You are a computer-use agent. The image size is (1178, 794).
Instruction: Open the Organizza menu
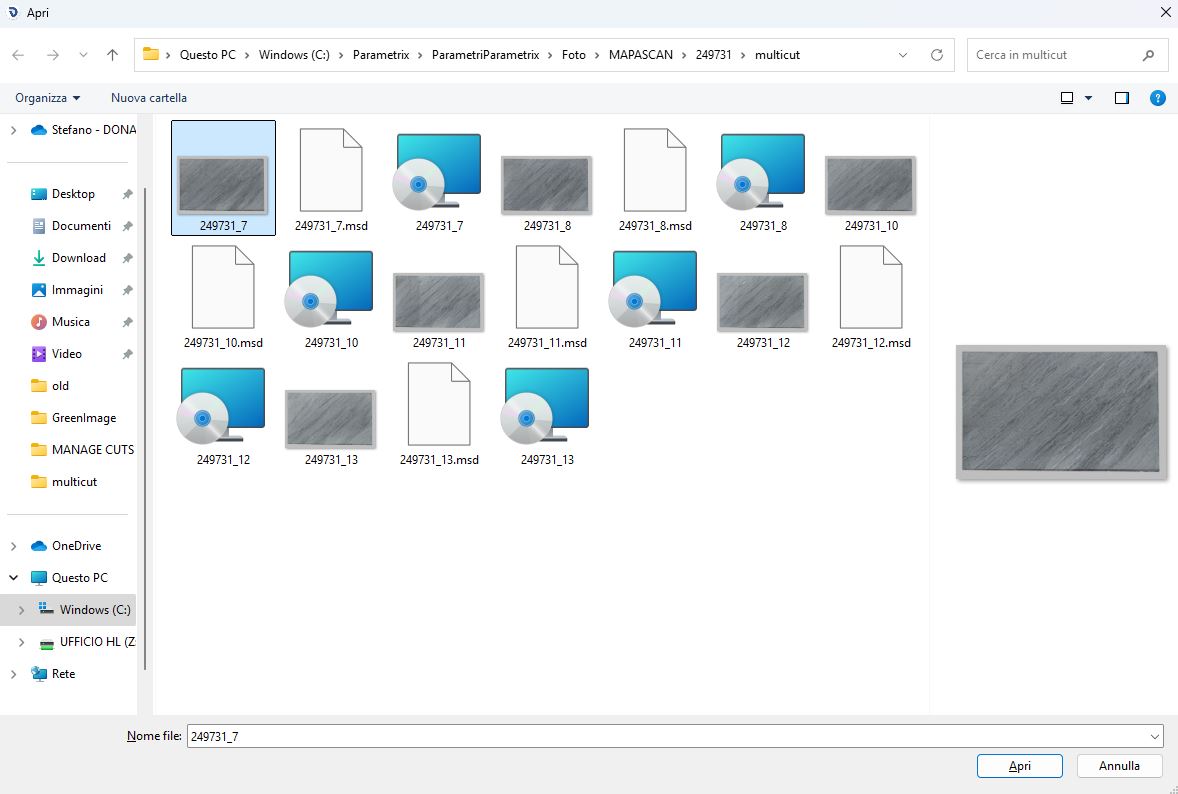coord(47,98)
